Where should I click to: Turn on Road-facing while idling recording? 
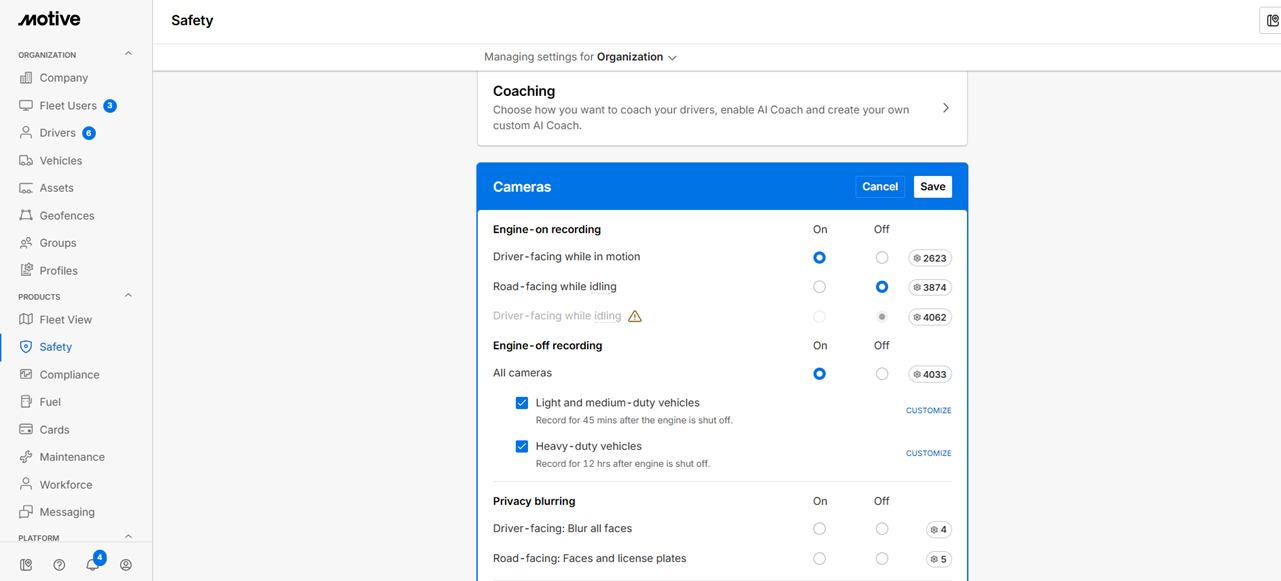click(x=819, y=287)
